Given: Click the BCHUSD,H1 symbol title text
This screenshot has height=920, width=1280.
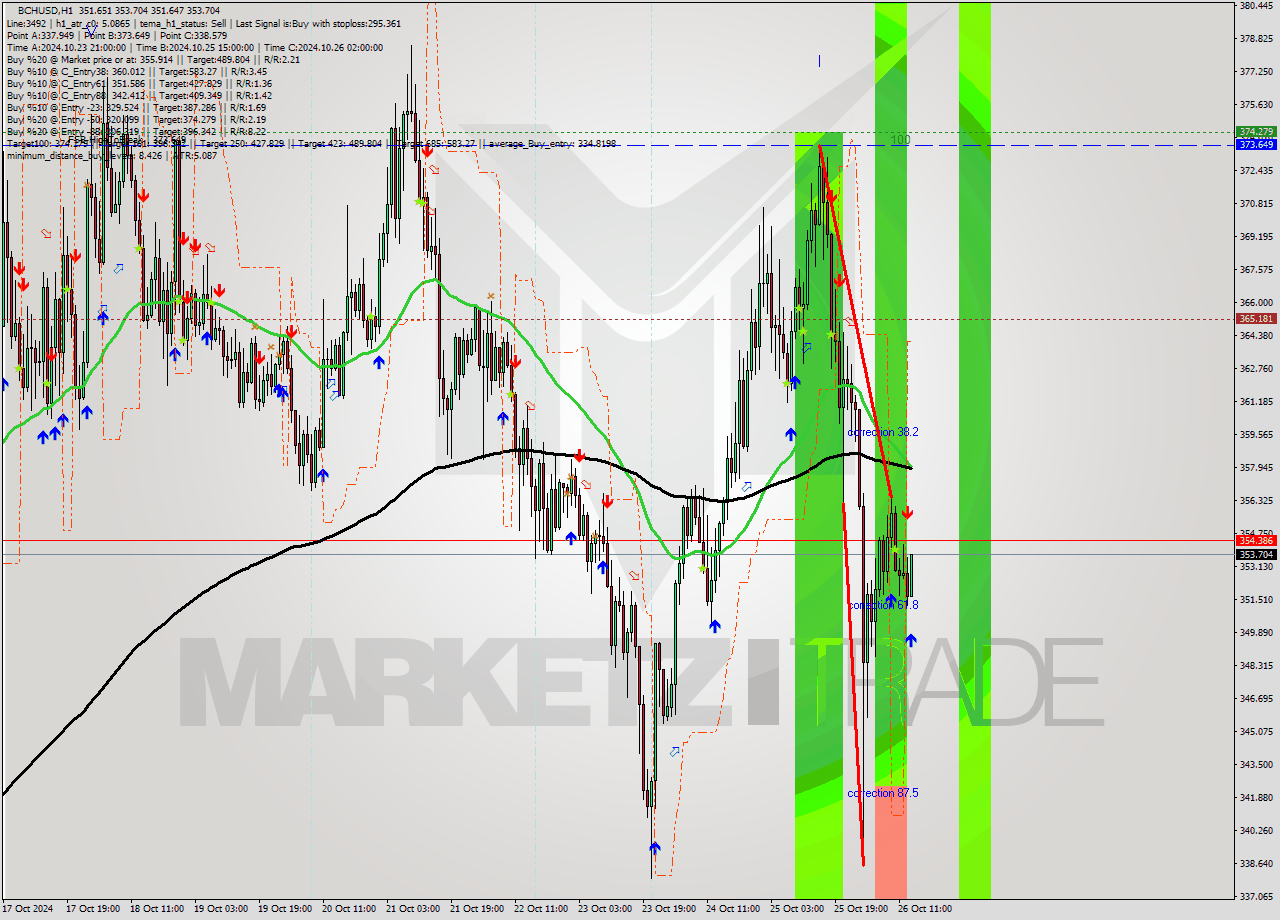Looking at the screenshot, I should tap(45, 10).
